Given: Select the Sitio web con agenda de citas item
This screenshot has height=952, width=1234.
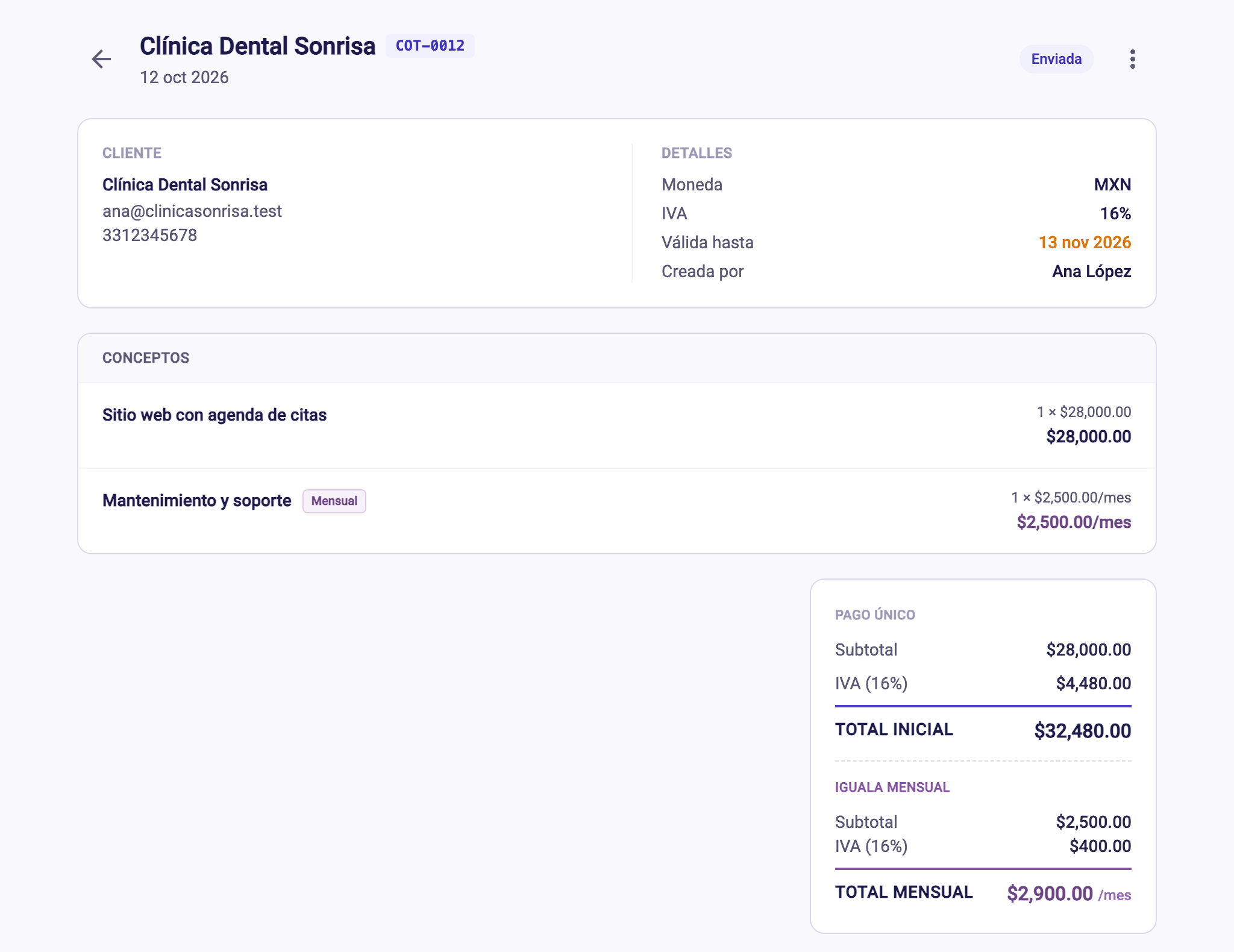Looking at the screenshot, I should [x=215, y=415].
